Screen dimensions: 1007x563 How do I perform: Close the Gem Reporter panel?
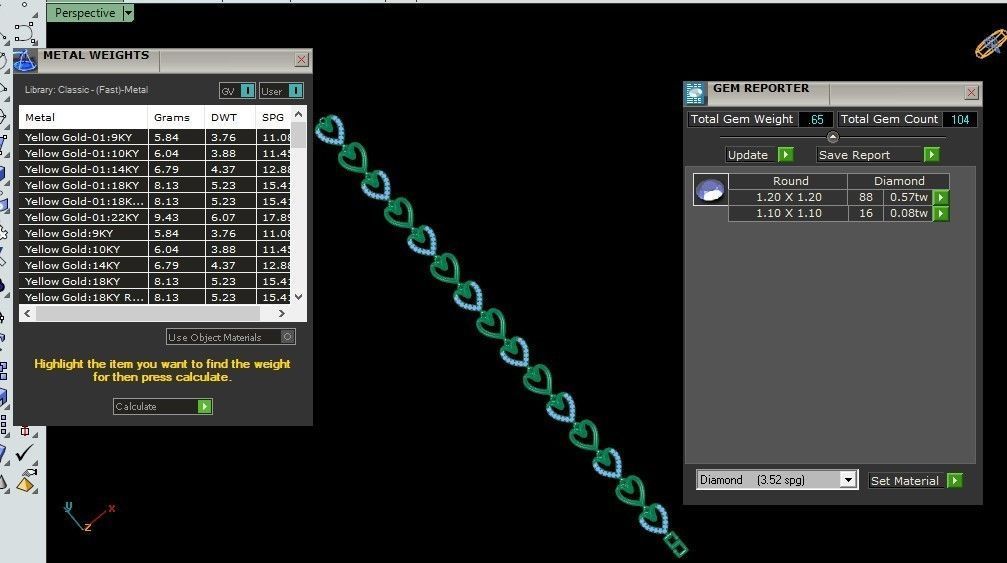(x=972, y=92)
